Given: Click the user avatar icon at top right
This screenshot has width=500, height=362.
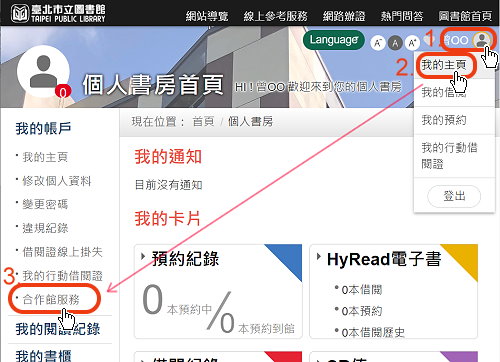Looking at the screenshot, I should (x=481, y=40).
